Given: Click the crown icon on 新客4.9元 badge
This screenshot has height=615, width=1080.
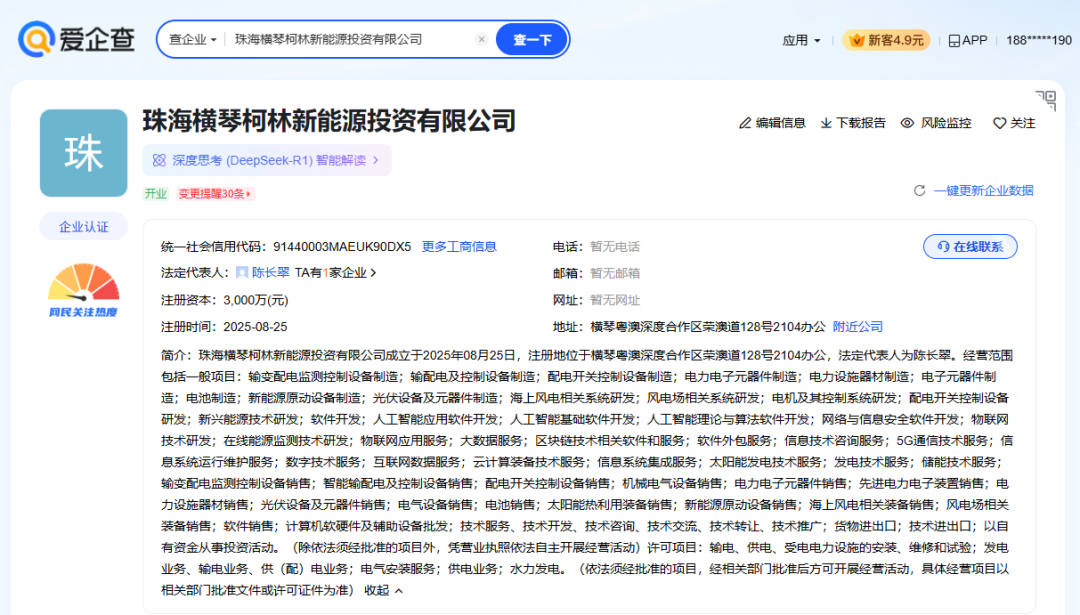Looking at the screenshot, I should click(855, 40).
